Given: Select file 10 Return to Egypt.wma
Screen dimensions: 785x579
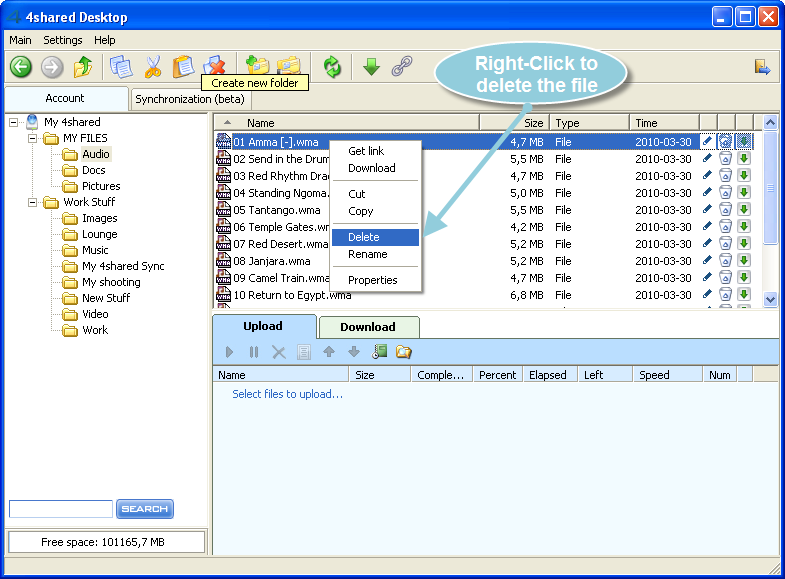Looking at the screenshot, I should pos(292,295).
